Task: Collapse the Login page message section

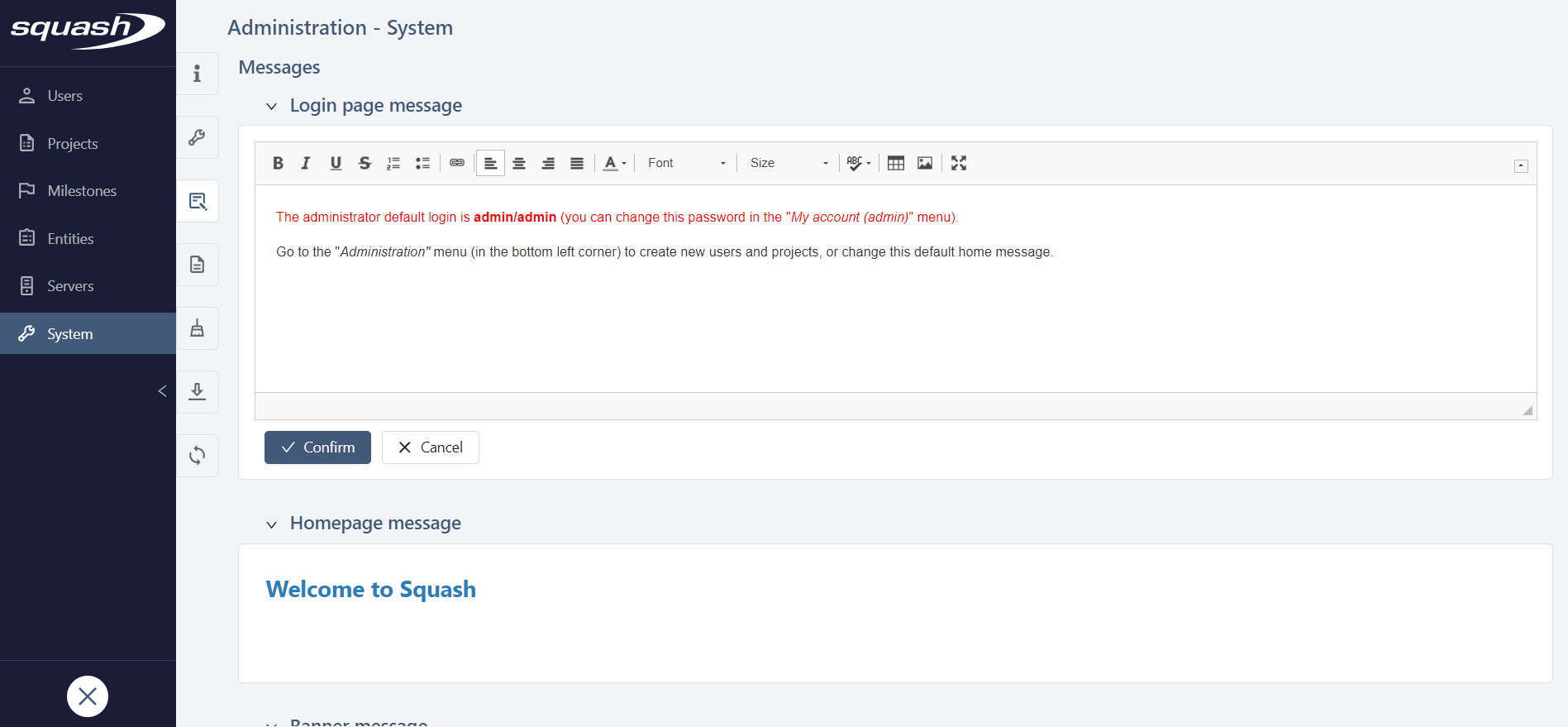Action: coord(271,107)
